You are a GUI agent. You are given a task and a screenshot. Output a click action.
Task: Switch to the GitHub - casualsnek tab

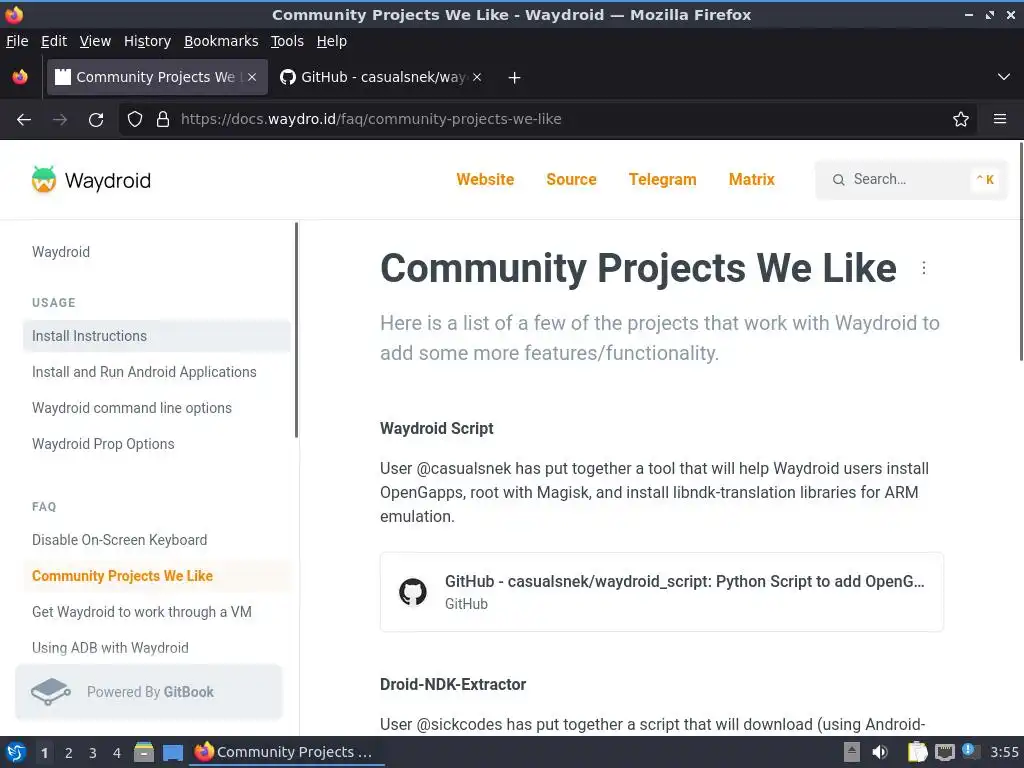(382, 77)
